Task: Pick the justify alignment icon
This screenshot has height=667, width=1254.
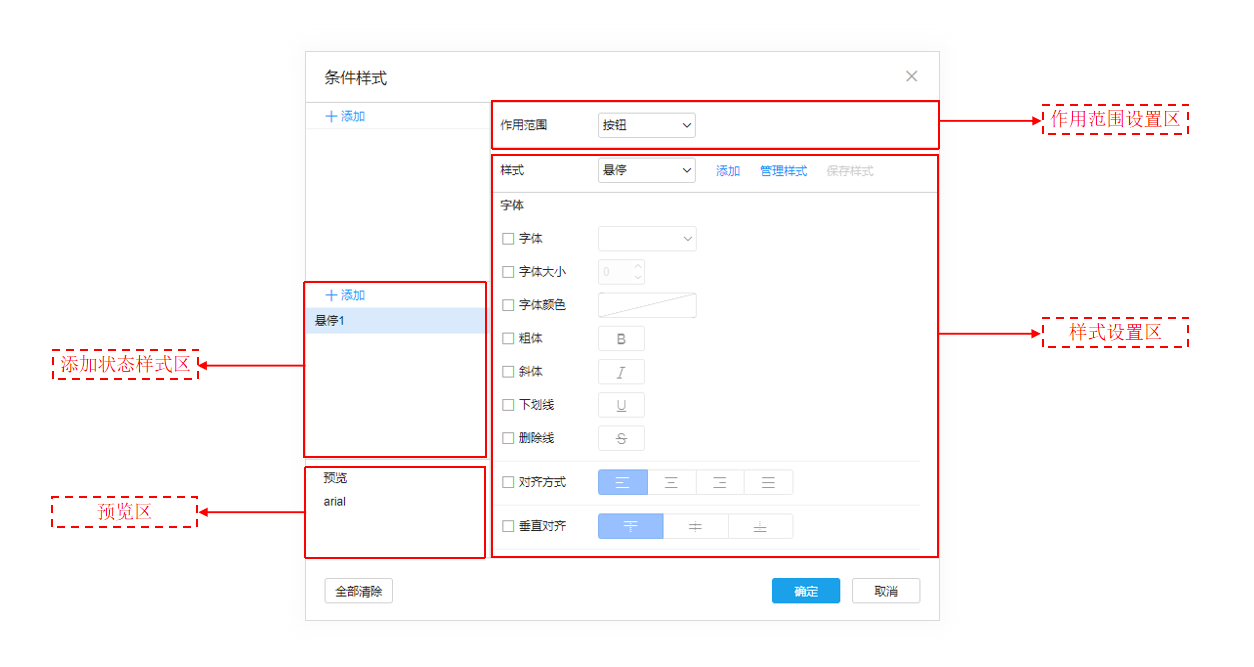Action: (768, 481)
